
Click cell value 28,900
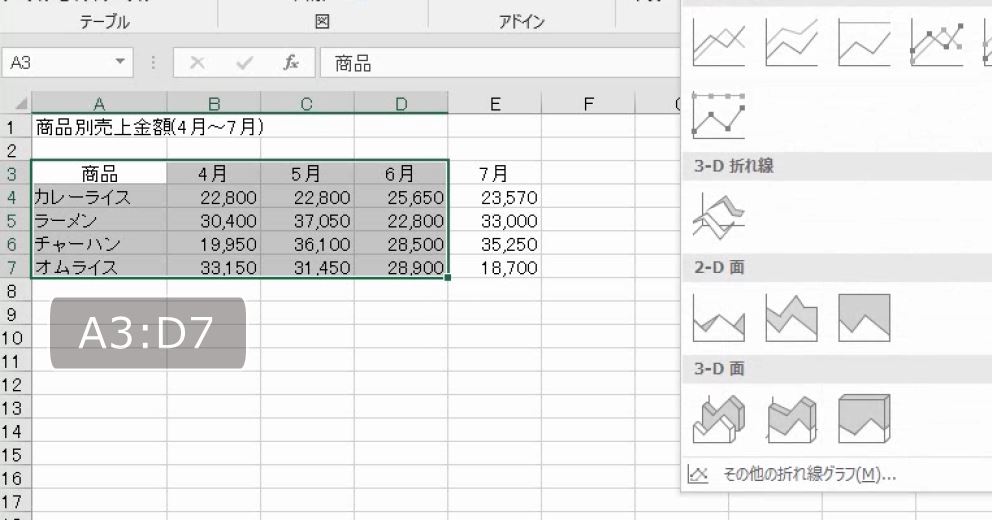401,267
